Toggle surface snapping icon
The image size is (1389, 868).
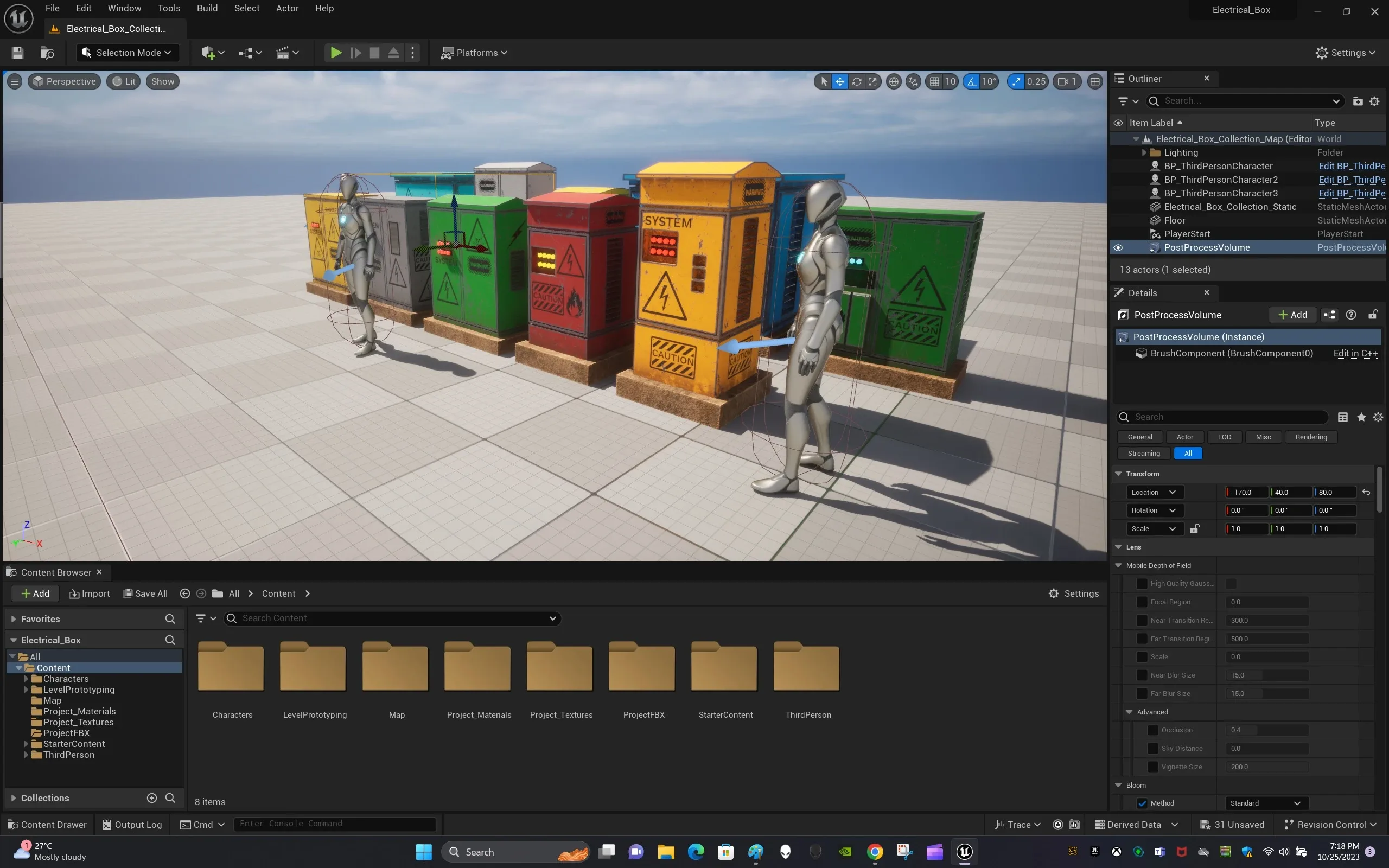click(x=913, y=81)
